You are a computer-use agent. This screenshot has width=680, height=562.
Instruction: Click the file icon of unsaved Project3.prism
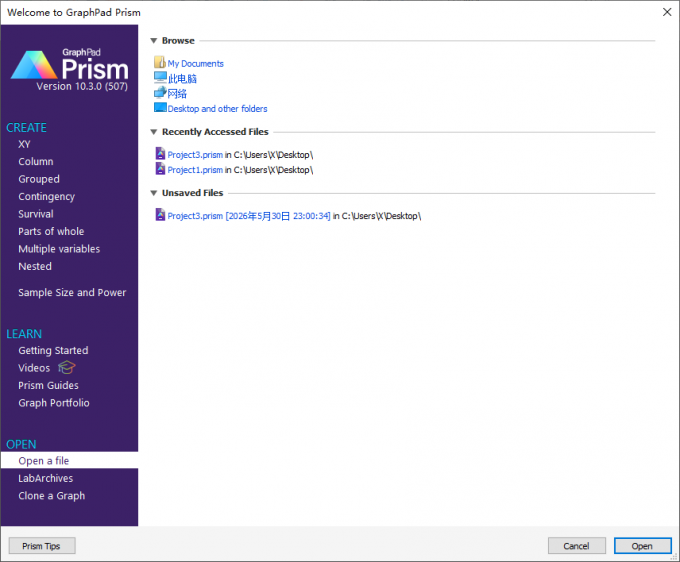(x=160, y=215)
